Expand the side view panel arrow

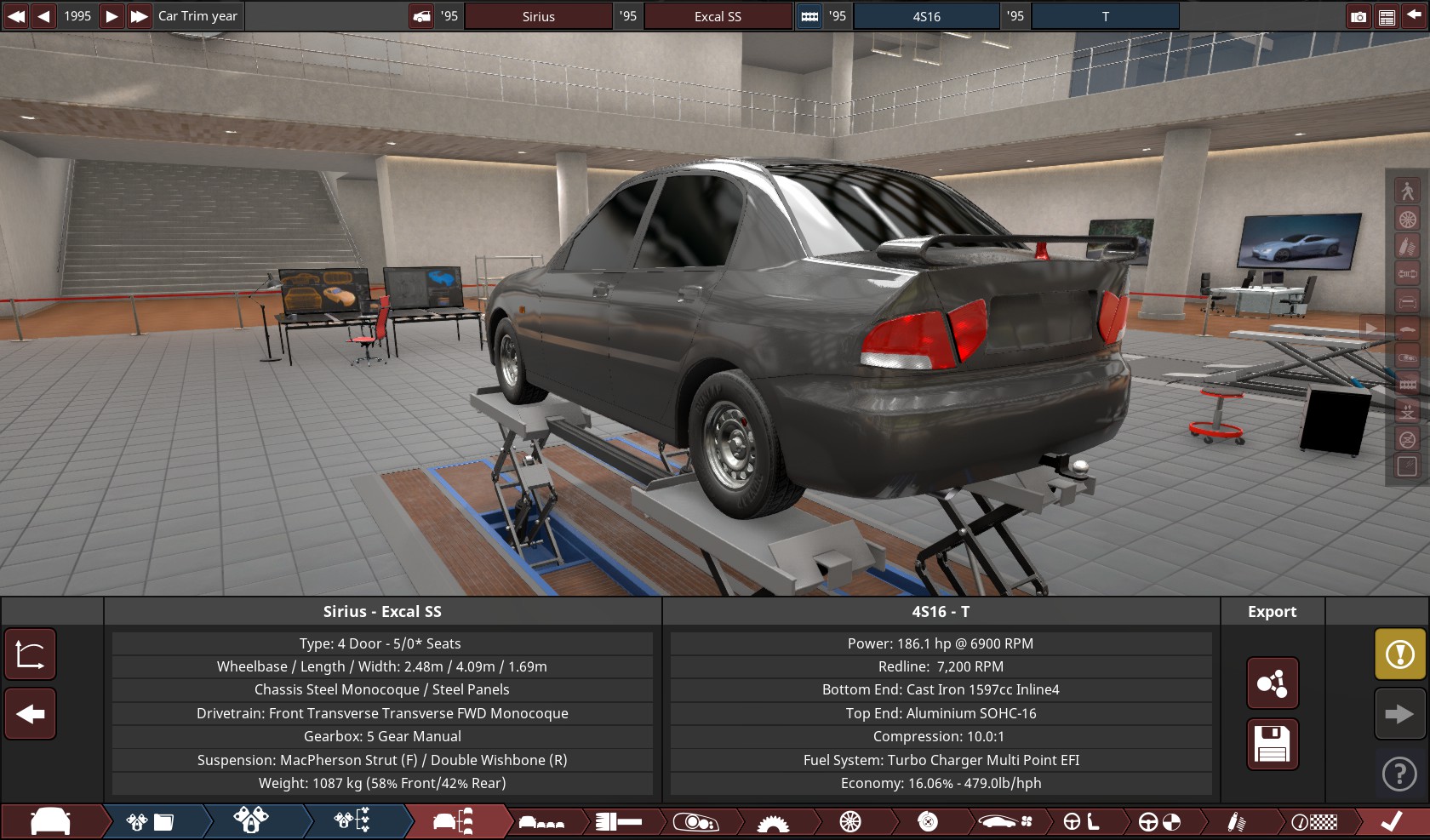point(1370,329)
